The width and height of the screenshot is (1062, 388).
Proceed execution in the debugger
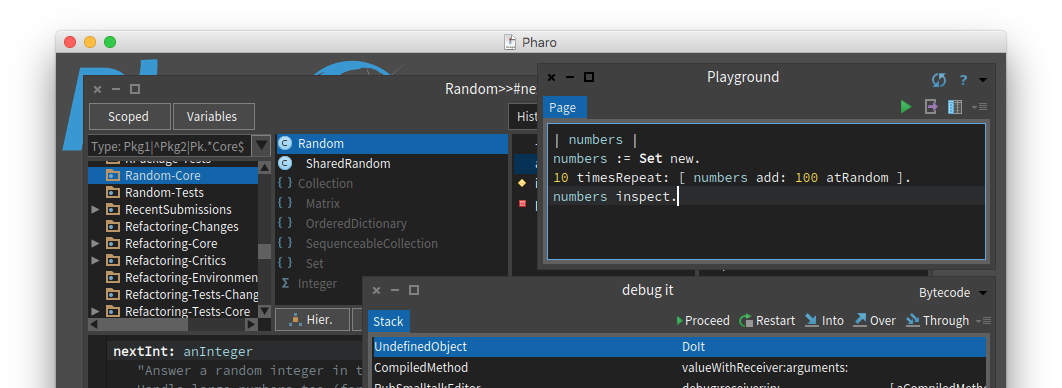pos(703,320)
